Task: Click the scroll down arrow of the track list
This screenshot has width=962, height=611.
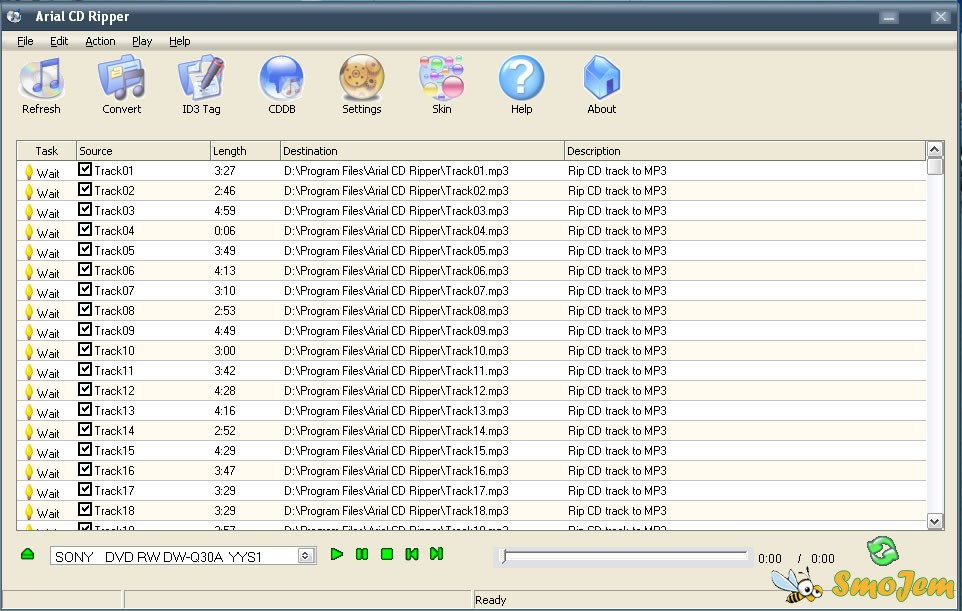Action: [x=934, y=521]
